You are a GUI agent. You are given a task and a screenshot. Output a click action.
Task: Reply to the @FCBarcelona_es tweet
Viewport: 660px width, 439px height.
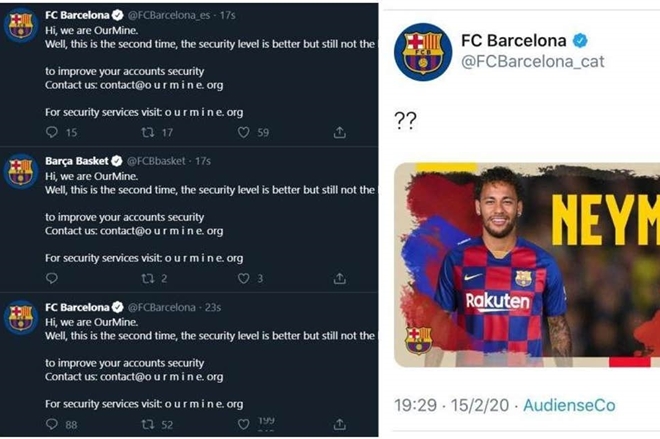[52, 132]
